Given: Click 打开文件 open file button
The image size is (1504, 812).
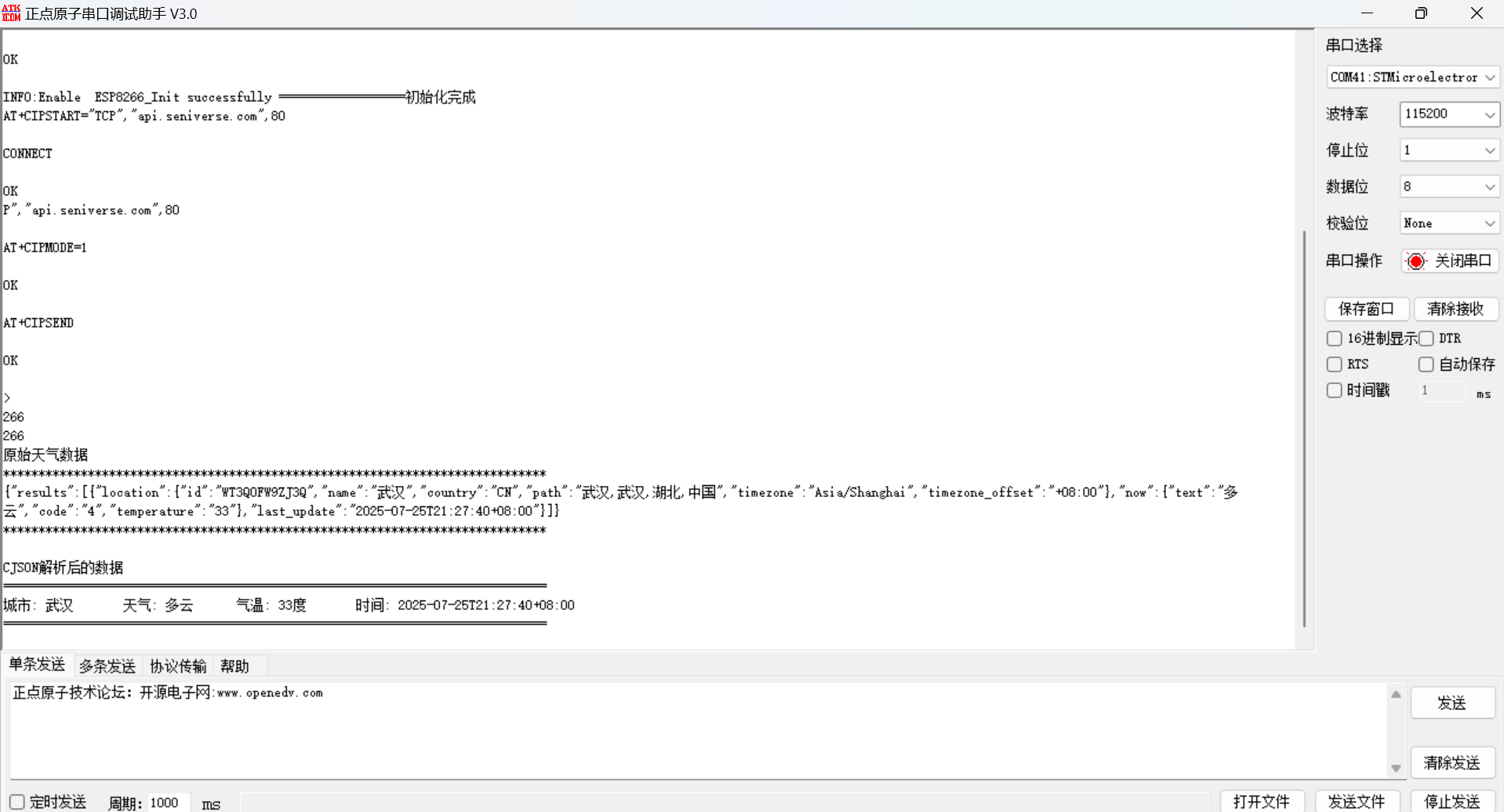Looking at the screenshot, I should click(x=1262, y=801).
